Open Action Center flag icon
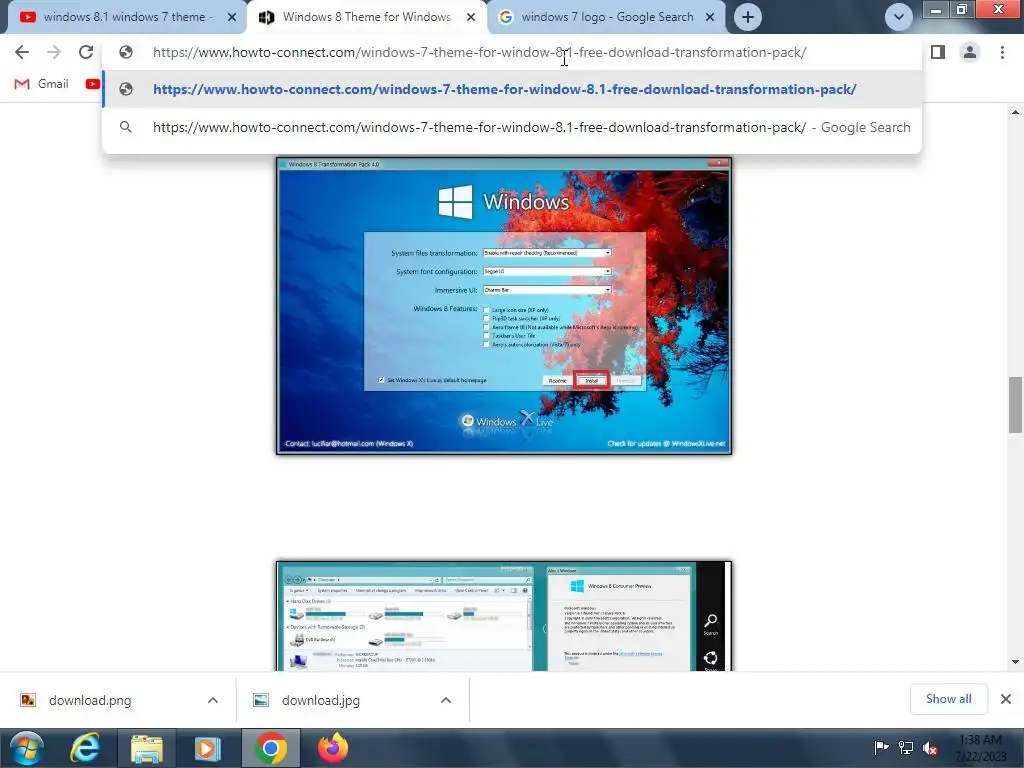Viewport: 1024px width, 768px height. [x=882, y=748]
